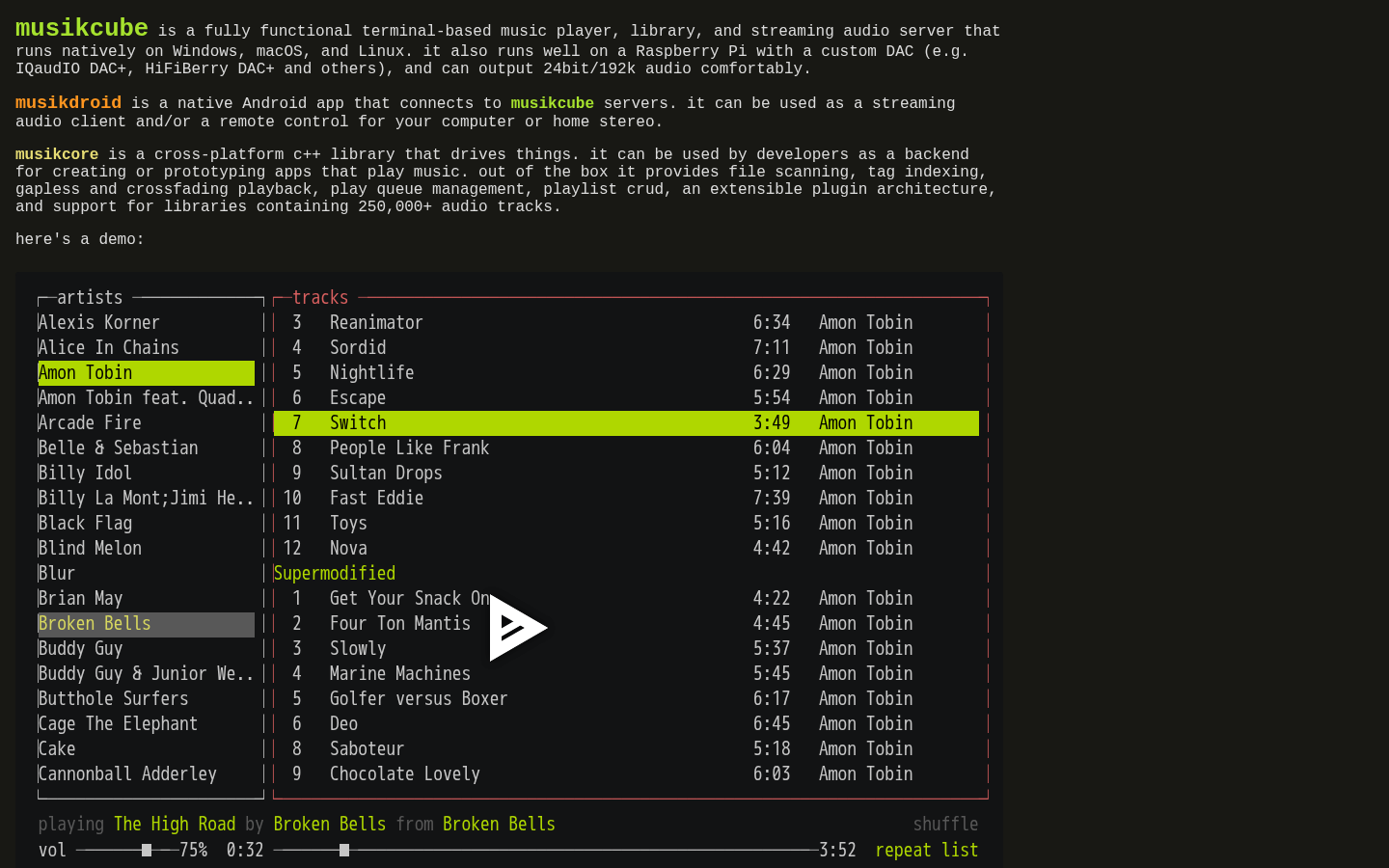1389x868 pixels.
Task: Open the musikcore link
Action: click(57, 153)
